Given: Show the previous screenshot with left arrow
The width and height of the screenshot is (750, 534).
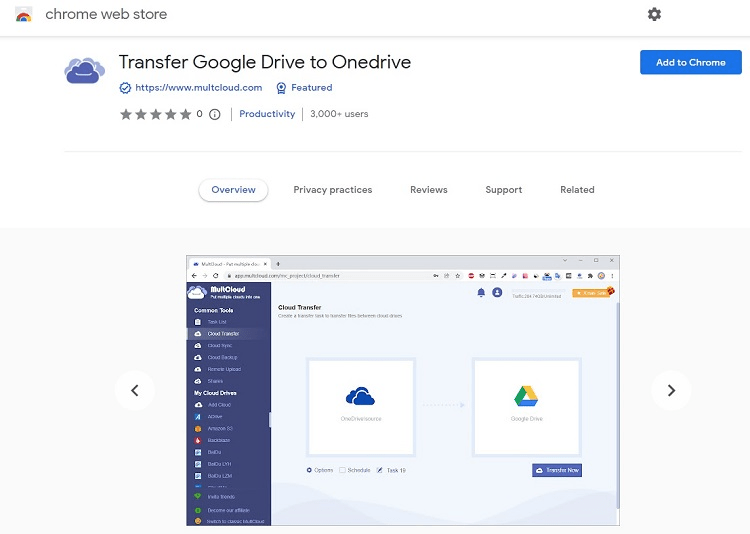Looking at the screenshot, I should [x=135, y=390].
